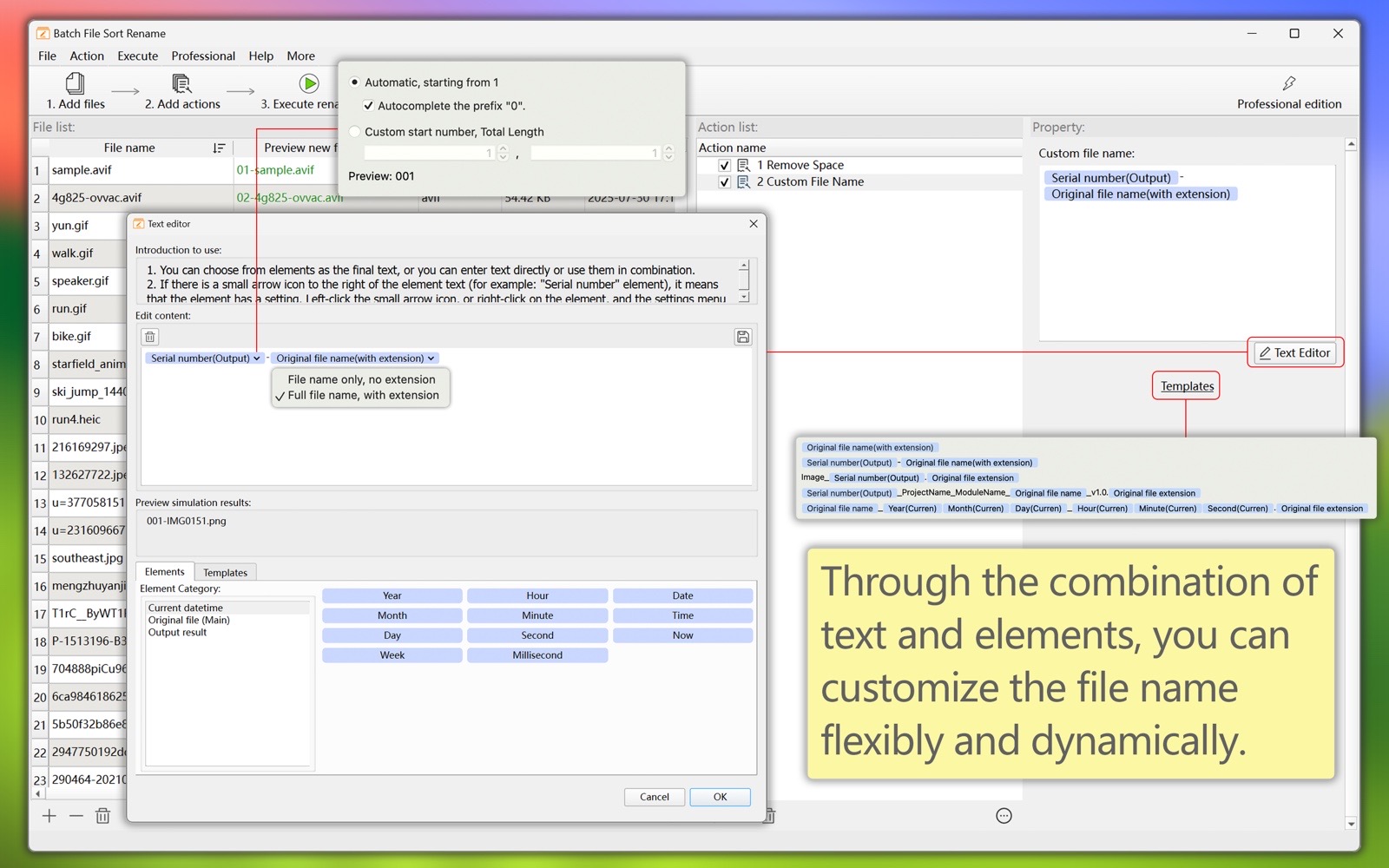Open the Professional menu
1389x868 pixels.
click(x=203, y=56)
